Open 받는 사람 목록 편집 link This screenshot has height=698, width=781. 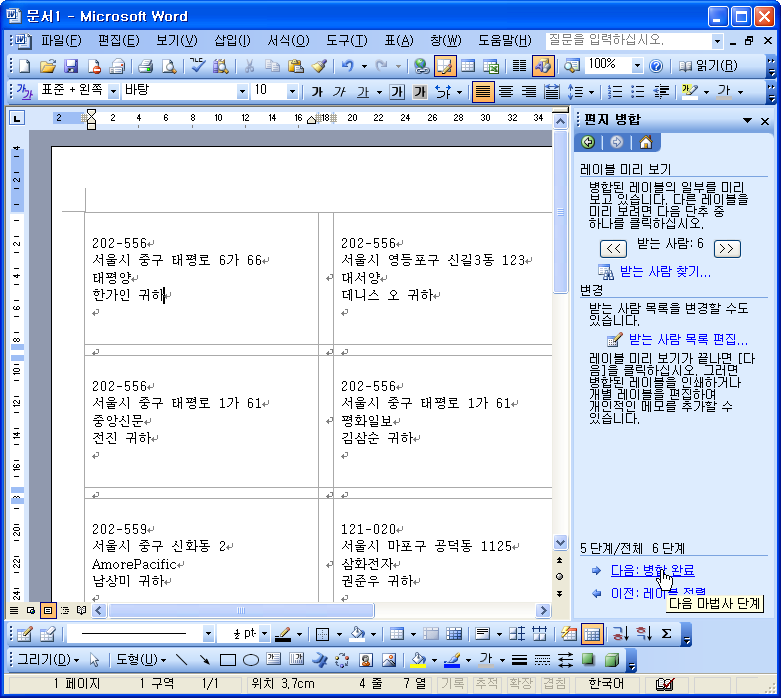(688, 340)
